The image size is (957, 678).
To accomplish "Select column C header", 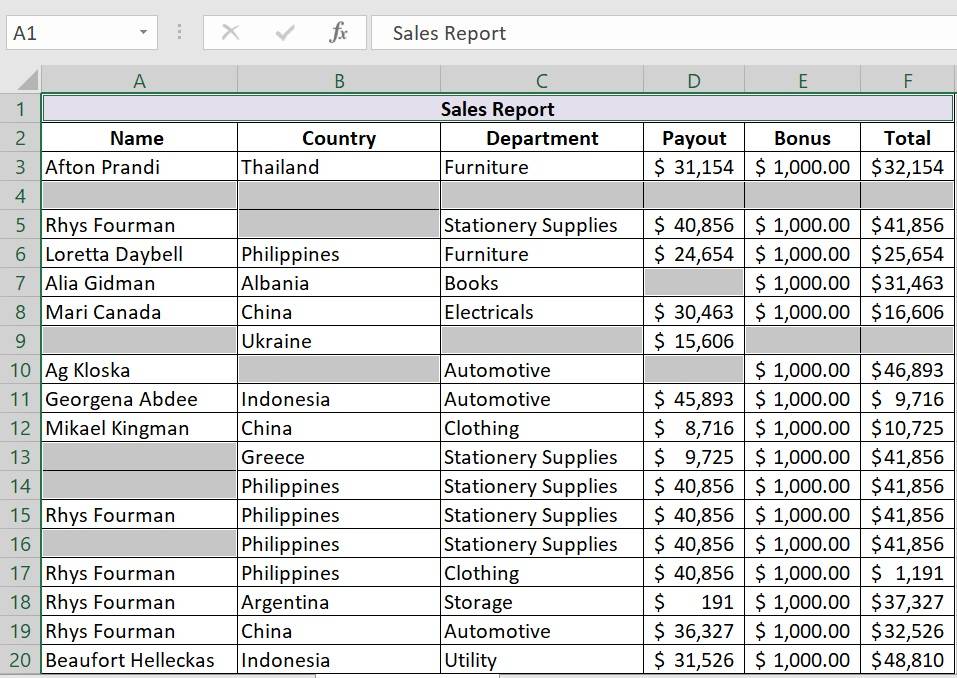I will pyautogui.click(x=541, y=81).
